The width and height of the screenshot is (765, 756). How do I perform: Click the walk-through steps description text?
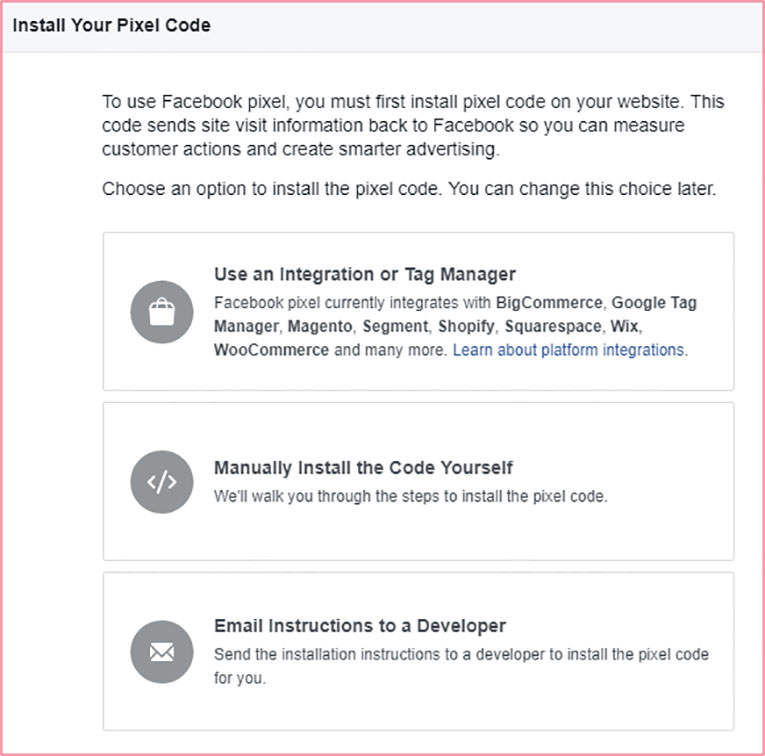[x=411, y=496]
